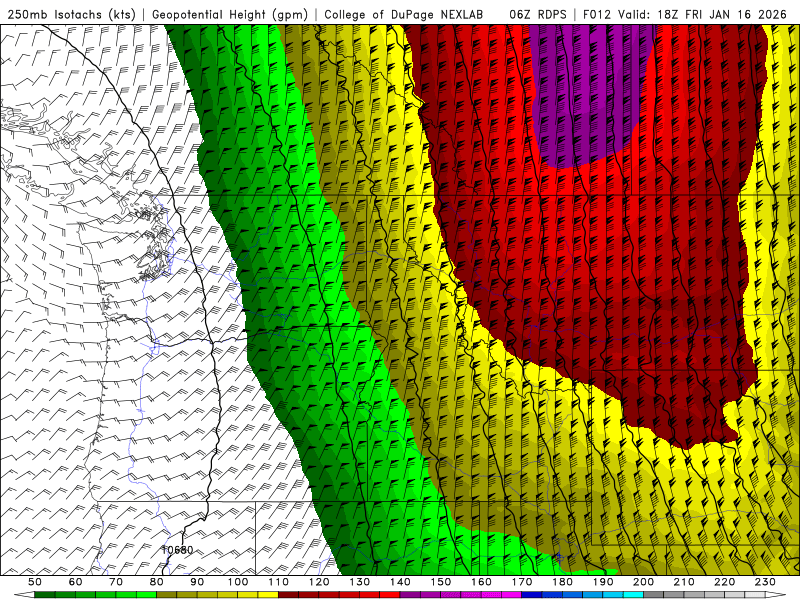This screenshot has height=600, width=800.
Task: Click the cyan swatch left of 200
Action: coord(633,595)
